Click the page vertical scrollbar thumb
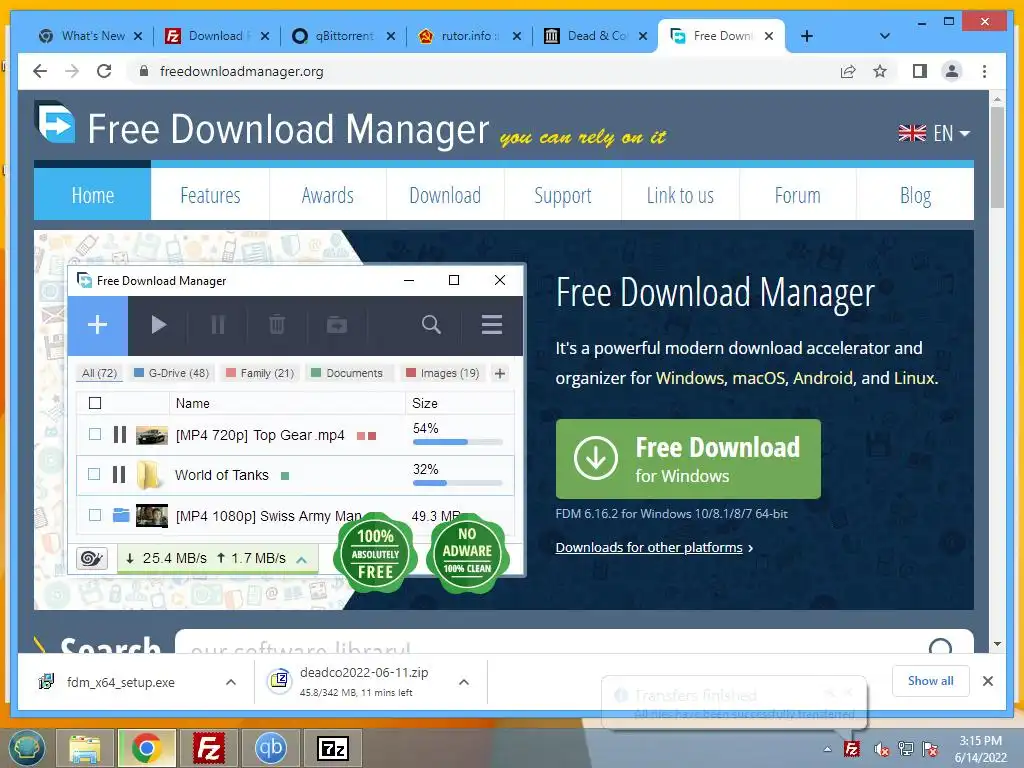 click(997, 157)
